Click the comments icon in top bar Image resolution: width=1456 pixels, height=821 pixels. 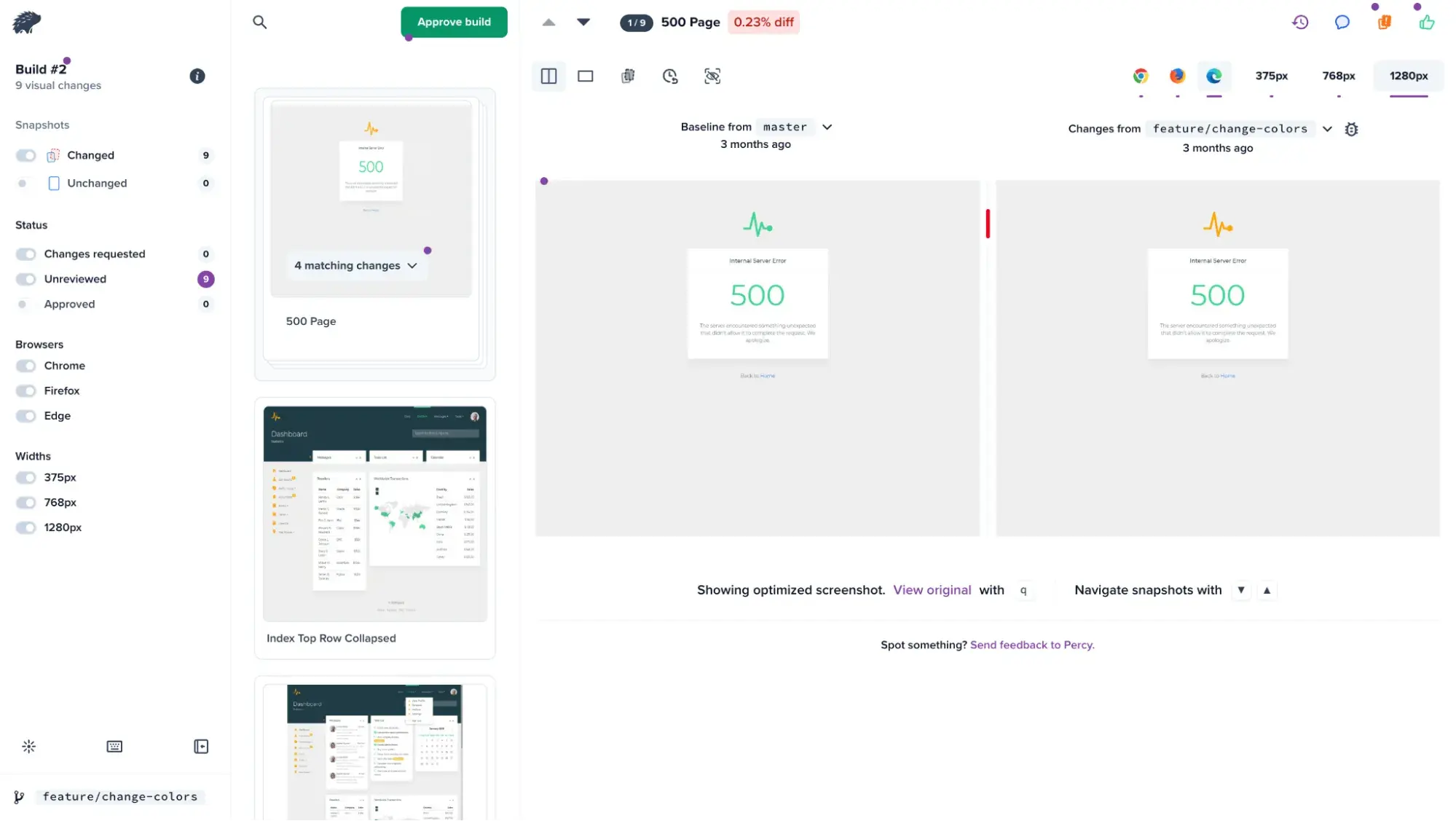point(1343,22)
